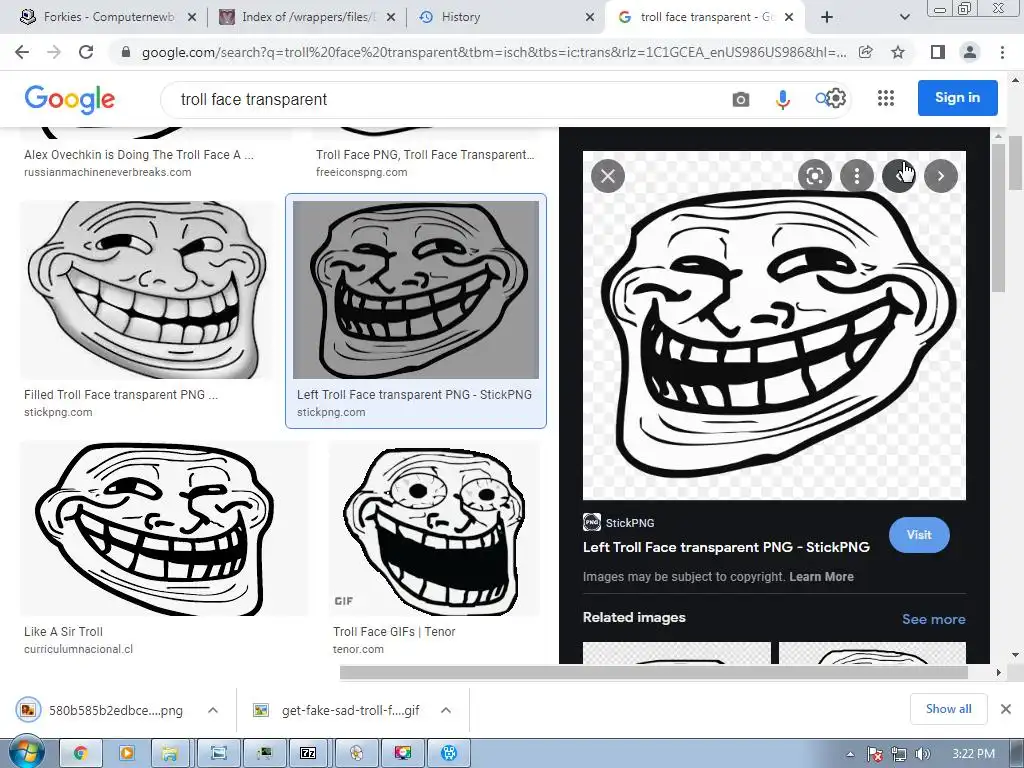Open three-dot options on preview image
The image size is (1024, 768).
[x=857, y=176]
